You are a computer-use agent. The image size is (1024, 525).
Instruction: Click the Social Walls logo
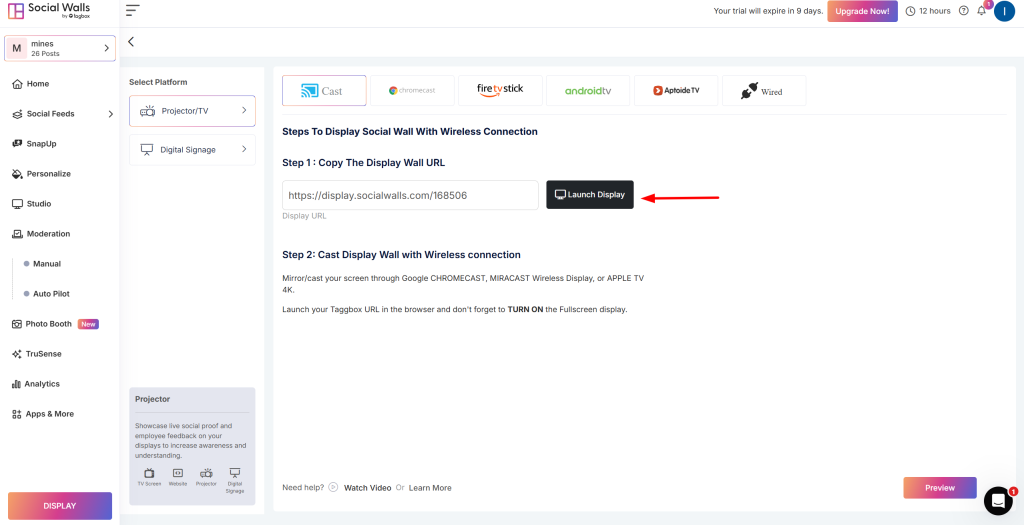(50, 11)
